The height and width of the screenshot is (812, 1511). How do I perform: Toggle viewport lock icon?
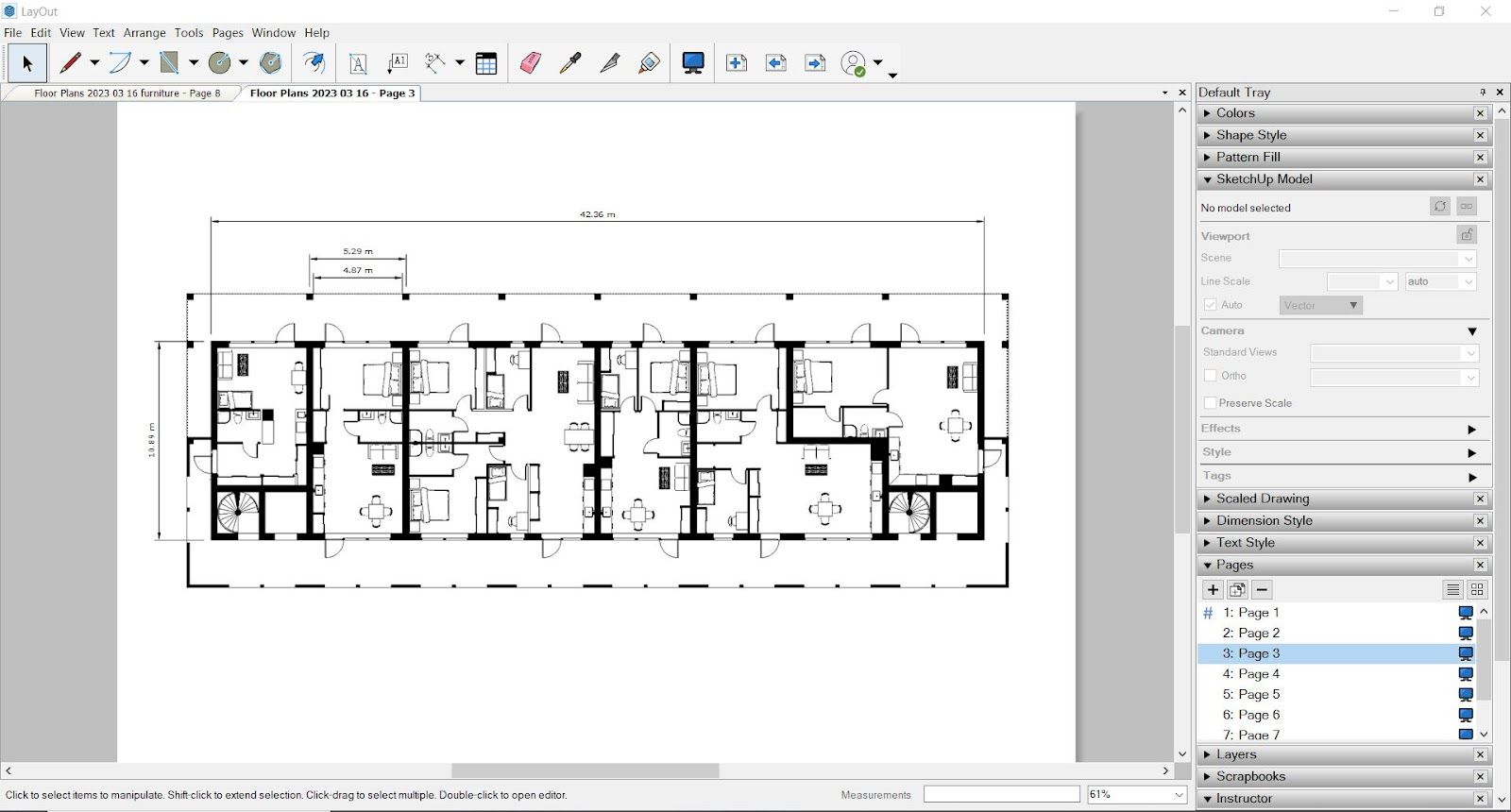click(1467, 234)
